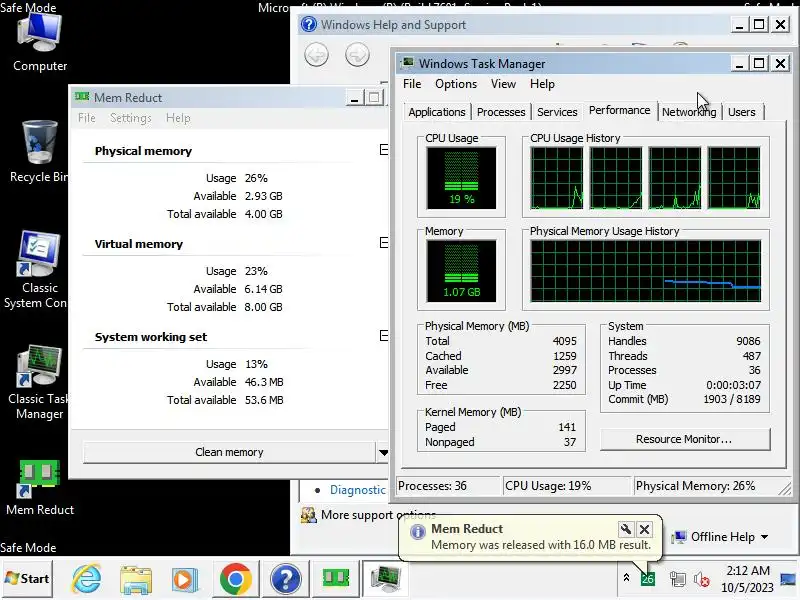Switch to the Processes tab

(x=501, y=112)
